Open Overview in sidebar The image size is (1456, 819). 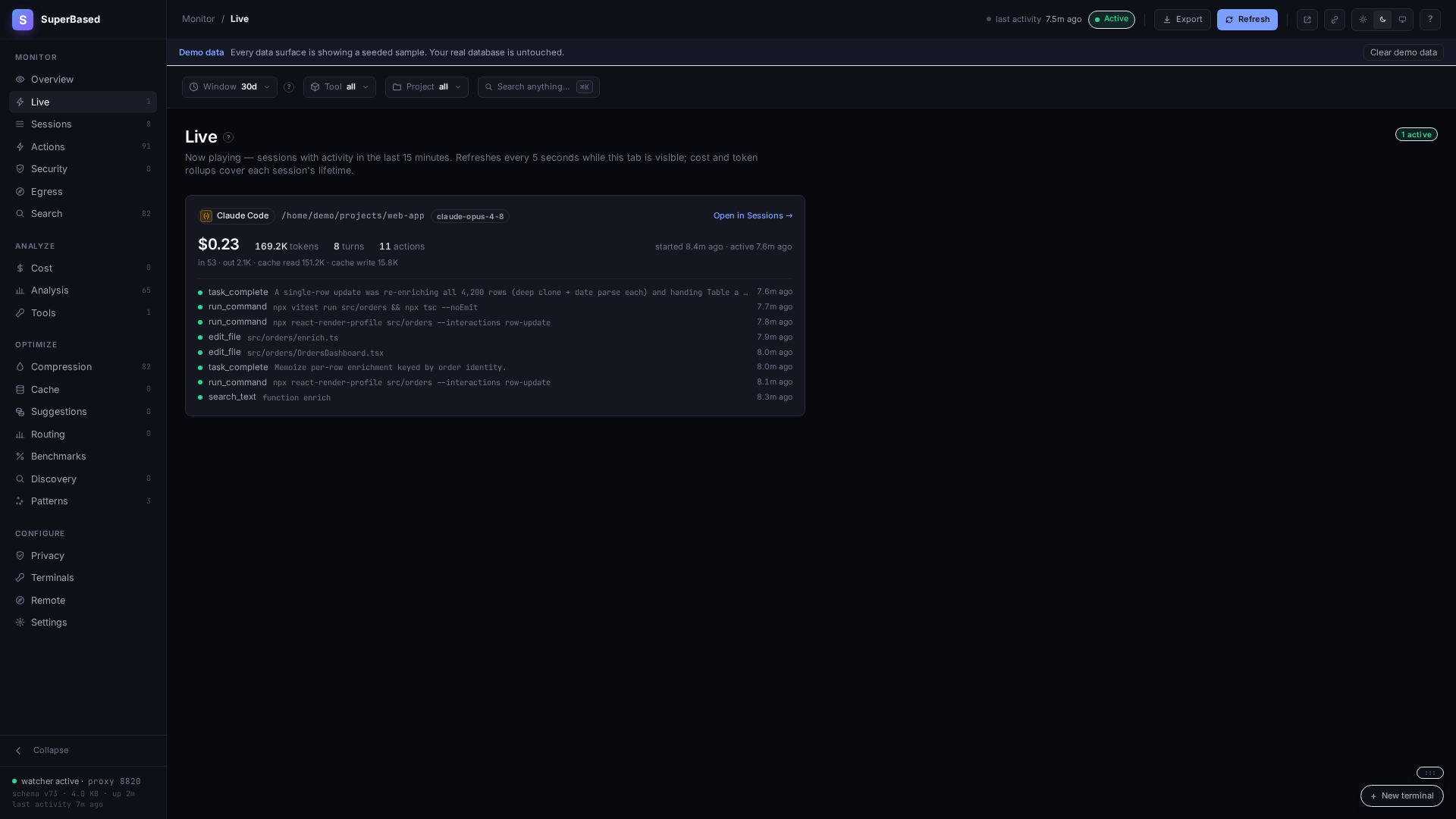pyautogui.click(x=83, y=80)
